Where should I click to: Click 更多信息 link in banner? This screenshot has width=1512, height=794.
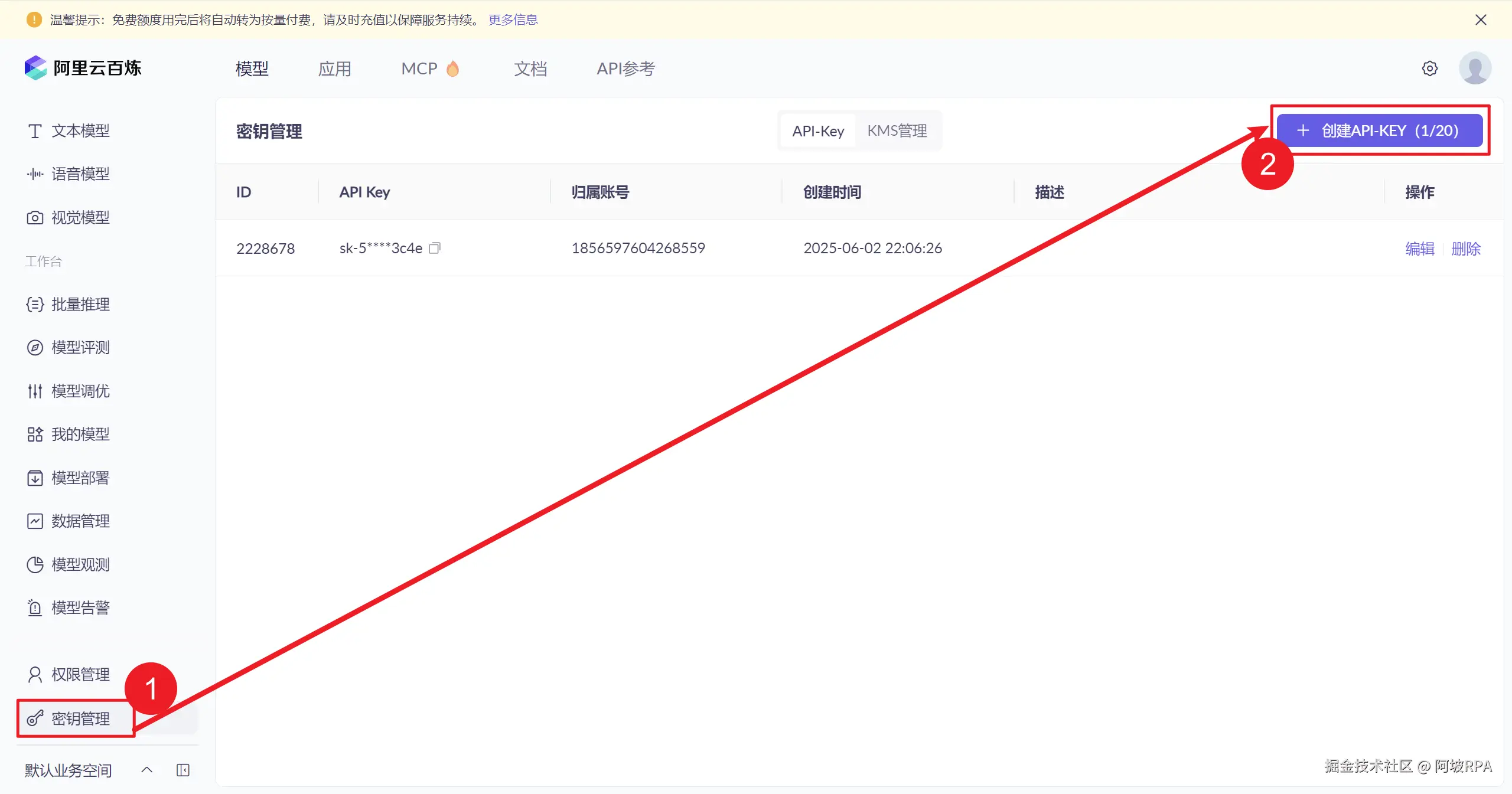coord(513,19)
